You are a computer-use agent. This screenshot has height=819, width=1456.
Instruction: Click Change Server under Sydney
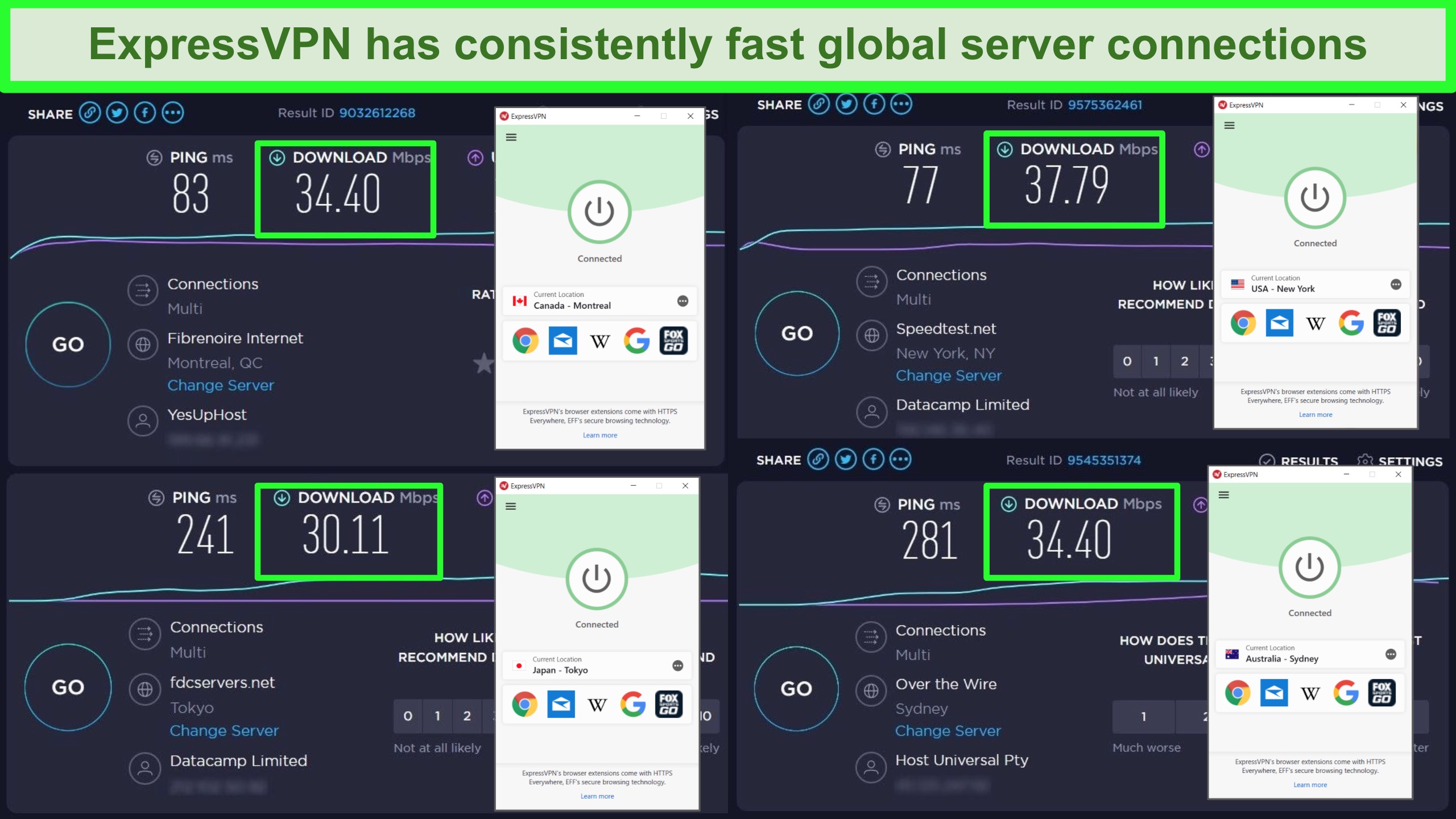(x=948, y=731)
